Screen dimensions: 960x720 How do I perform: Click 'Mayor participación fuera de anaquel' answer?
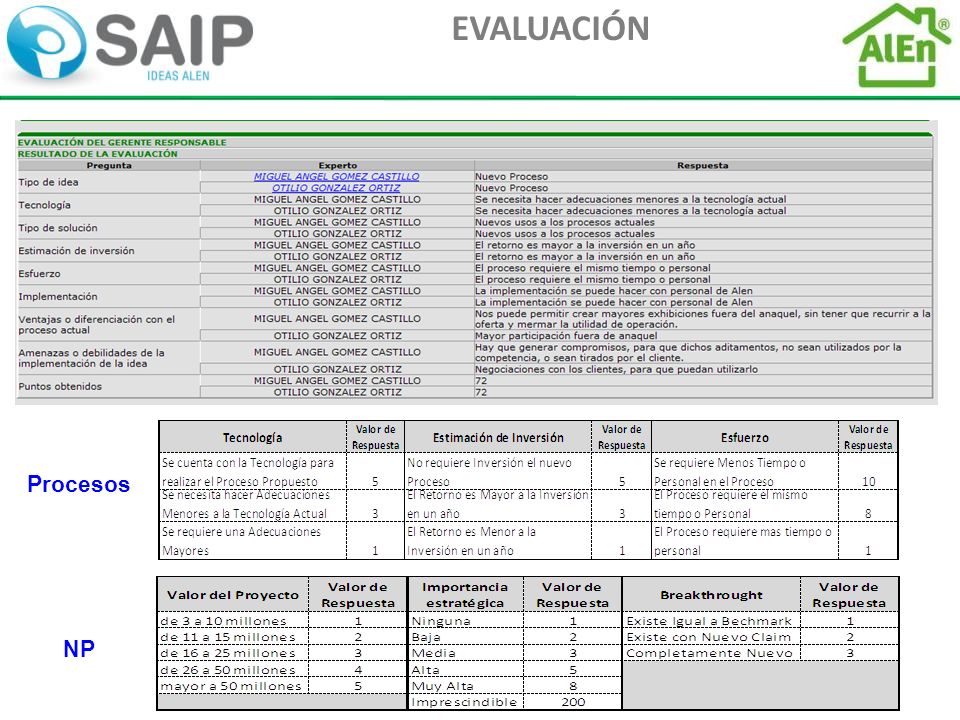tap(566, 336)
